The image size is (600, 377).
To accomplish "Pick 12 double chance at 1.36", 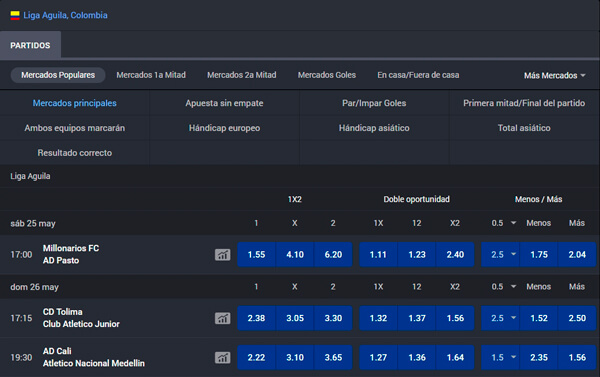I will [x=417, y=357].
